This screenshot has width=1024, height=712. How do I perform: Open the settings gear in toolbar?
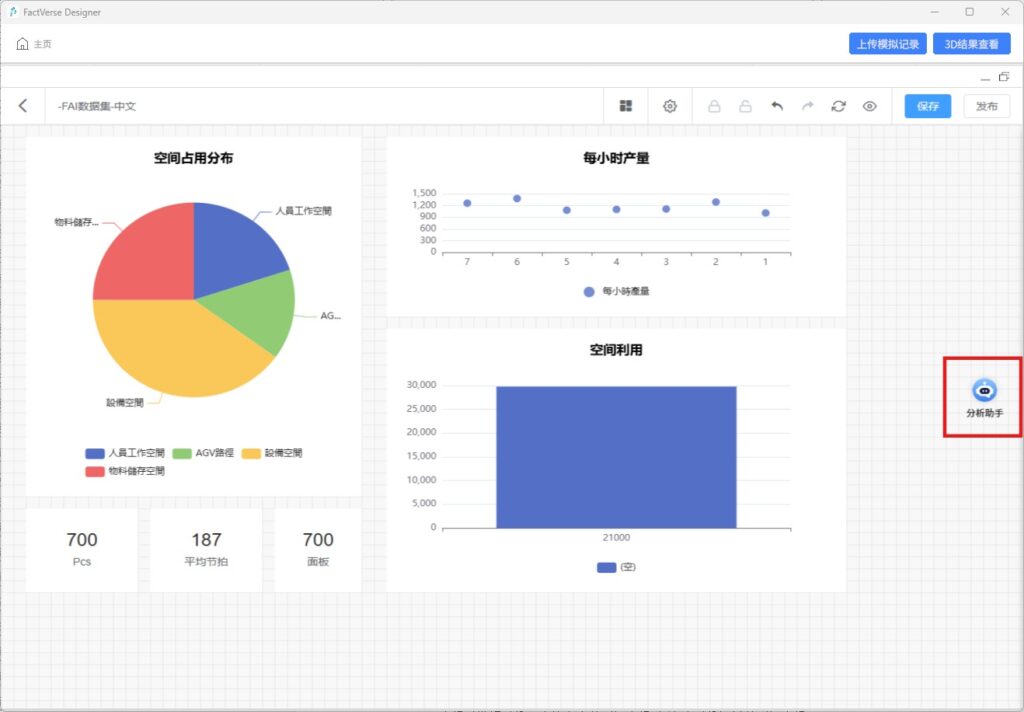pyautogui.click(x=670, y=106)
